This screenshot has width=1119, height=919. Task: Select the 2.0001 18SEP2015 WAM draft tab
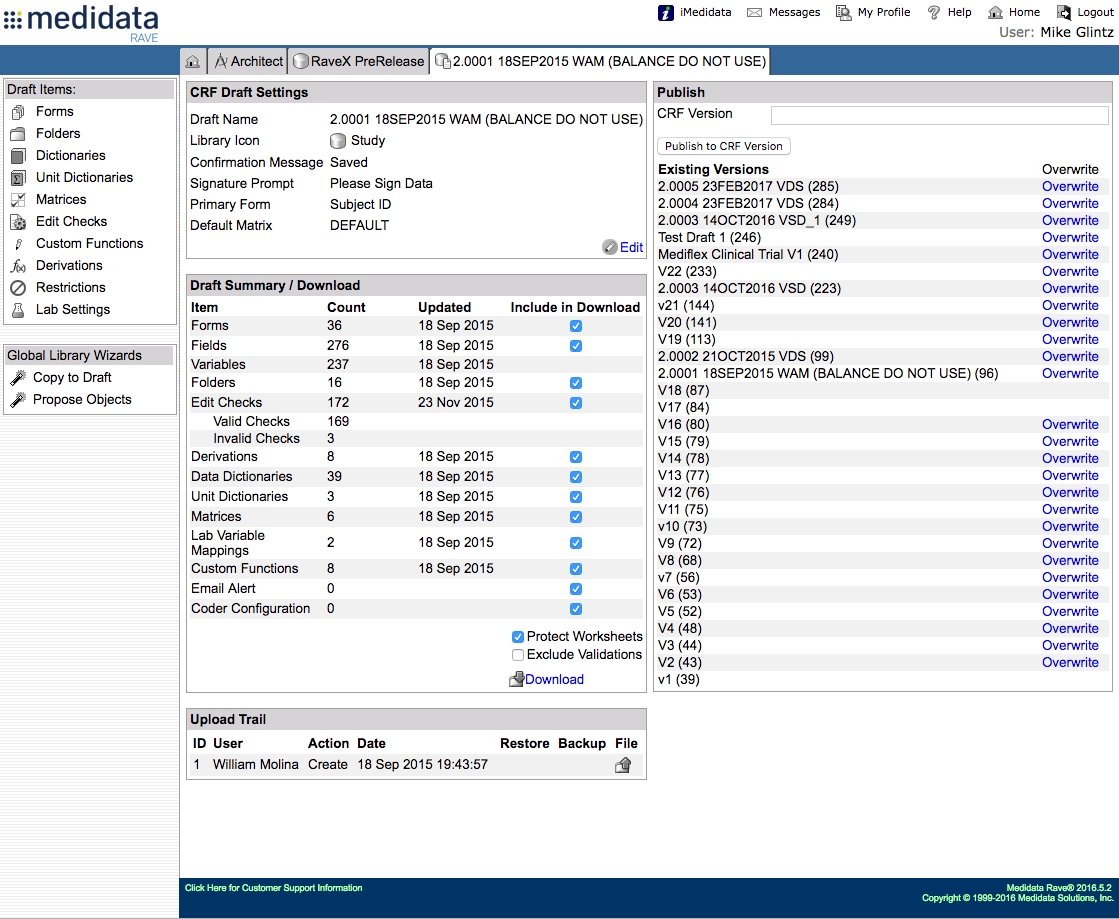pos(601,62)
